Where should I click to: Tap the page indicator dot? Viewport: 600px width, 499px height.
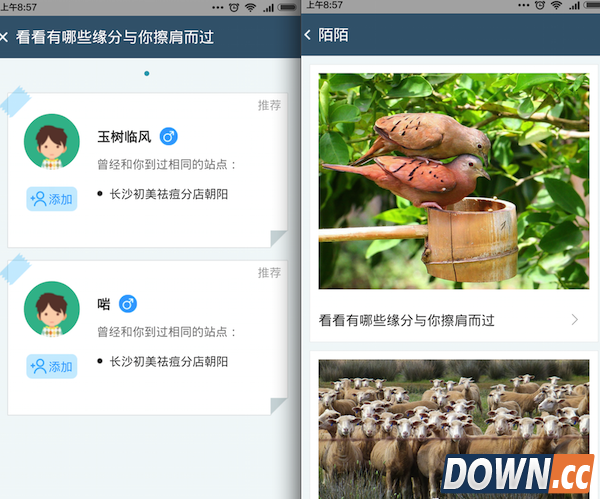(x=147, y=73)
